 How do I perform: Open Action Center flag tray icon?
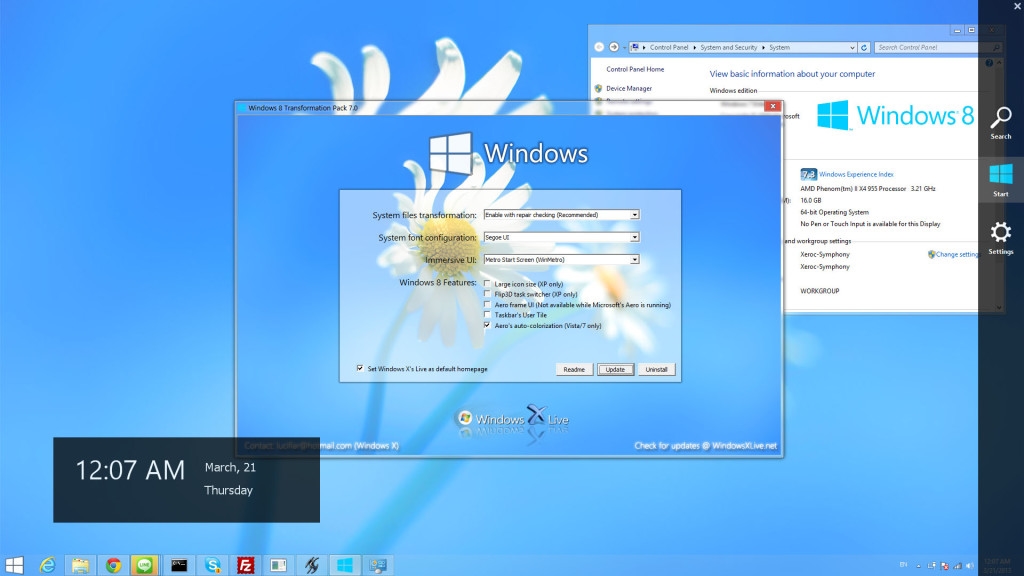944,566
